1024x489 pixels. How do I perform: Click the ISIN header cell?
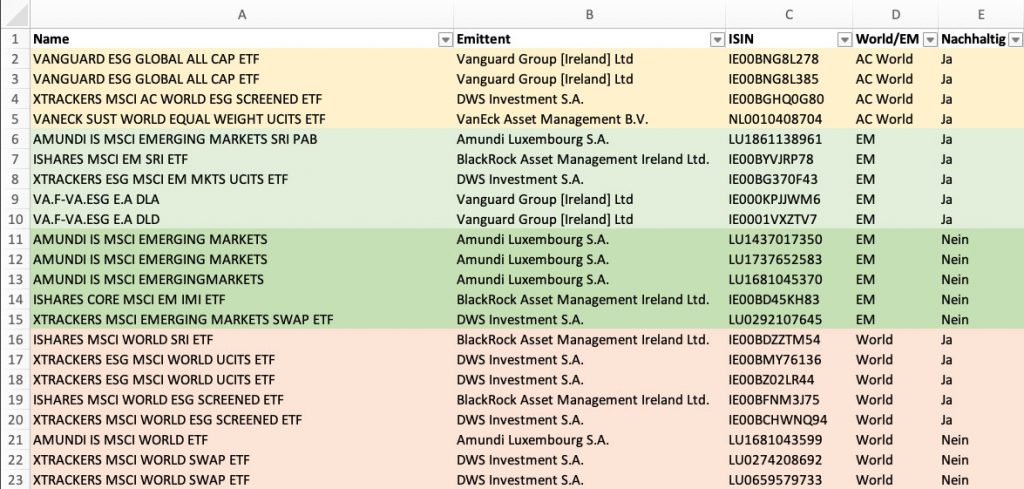pos(789,39)
